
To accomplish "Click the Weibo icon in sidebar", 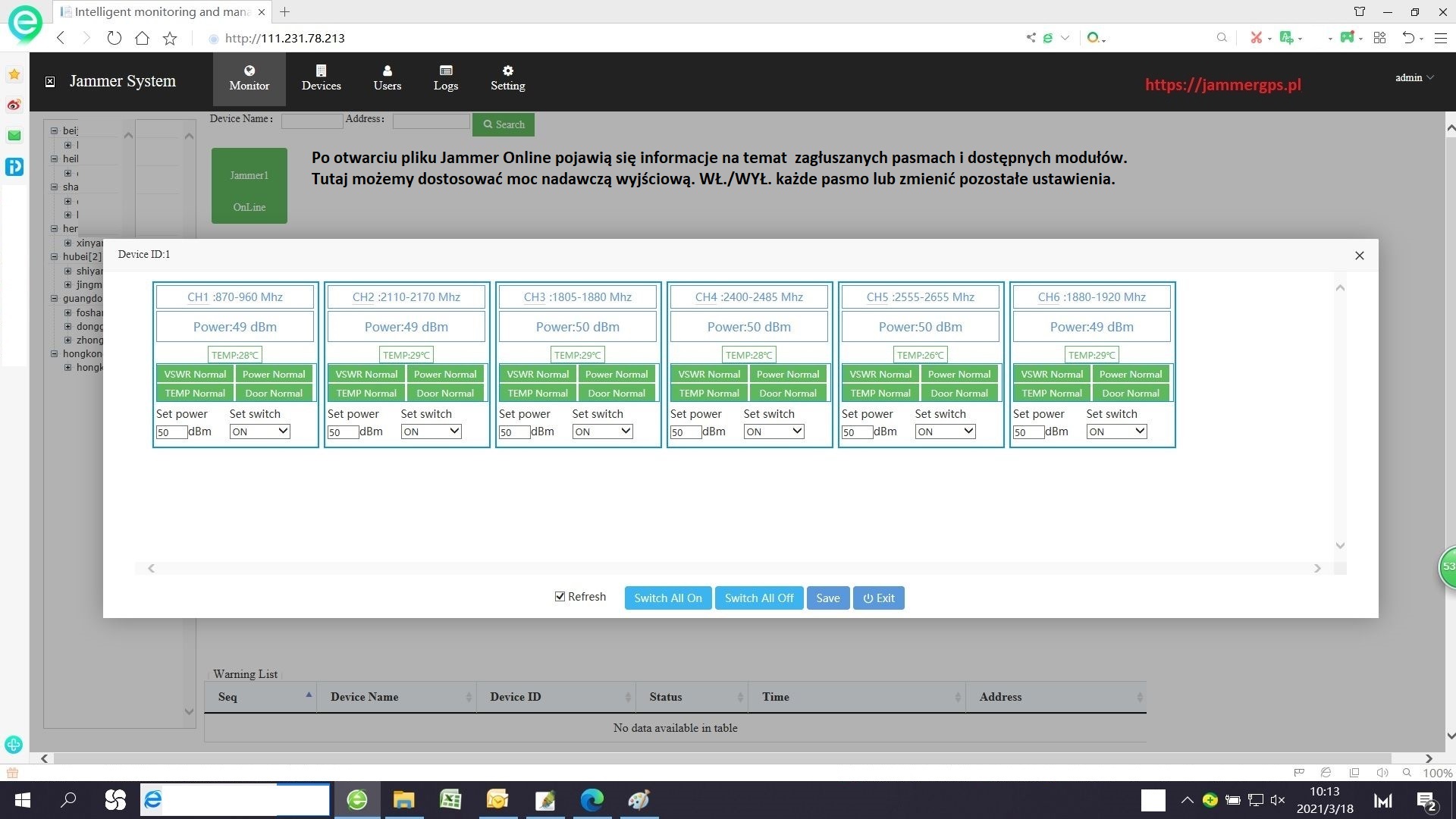I will [14, 105].
